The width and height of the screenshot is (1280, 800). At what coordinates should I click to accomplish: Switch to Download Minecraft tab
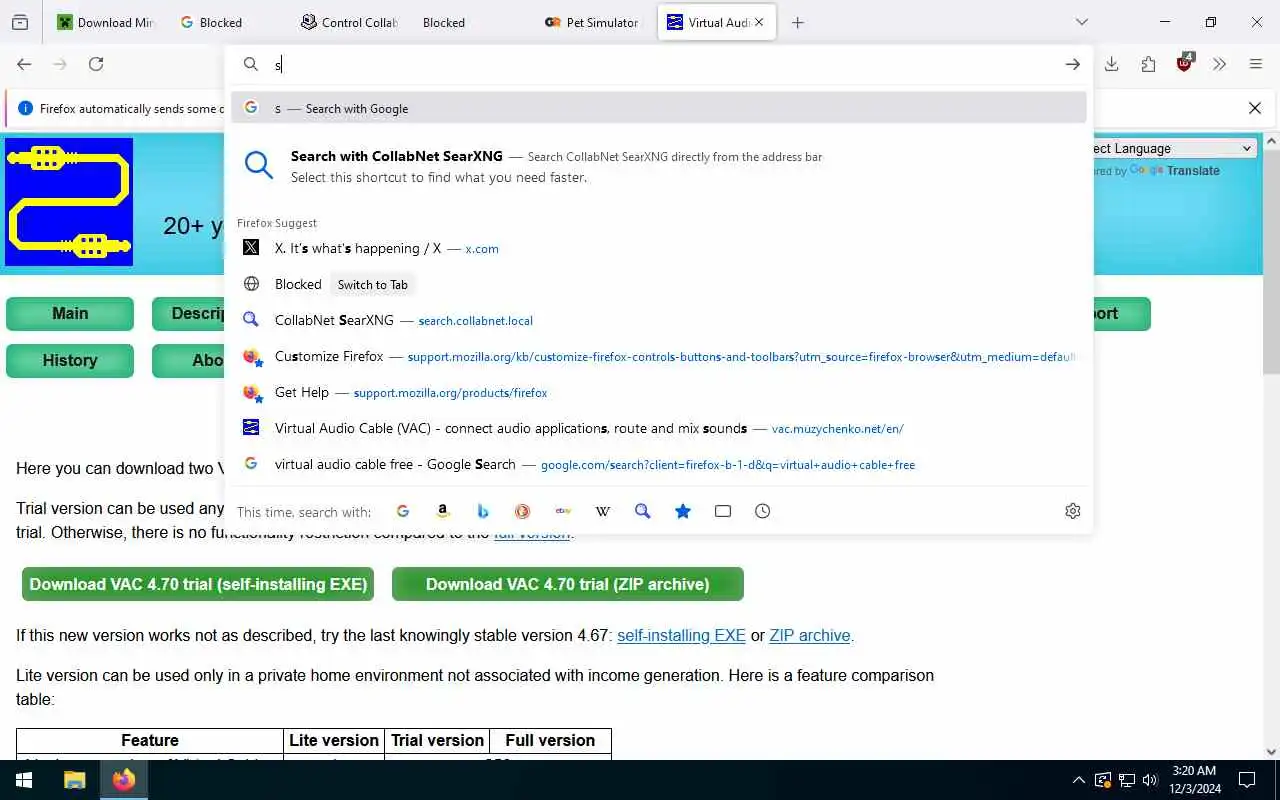(x=106, y=22)
